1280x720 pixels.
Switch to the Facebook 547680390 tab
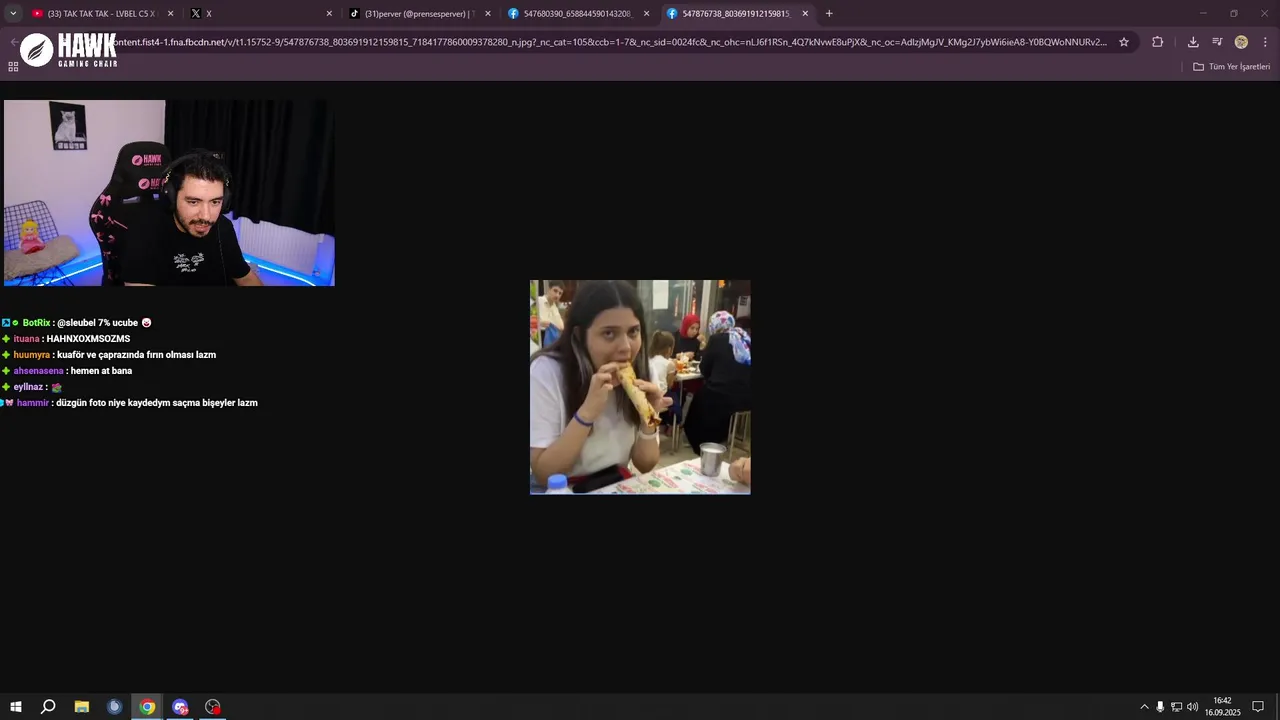pyautogui.click(x=580, y=13)
